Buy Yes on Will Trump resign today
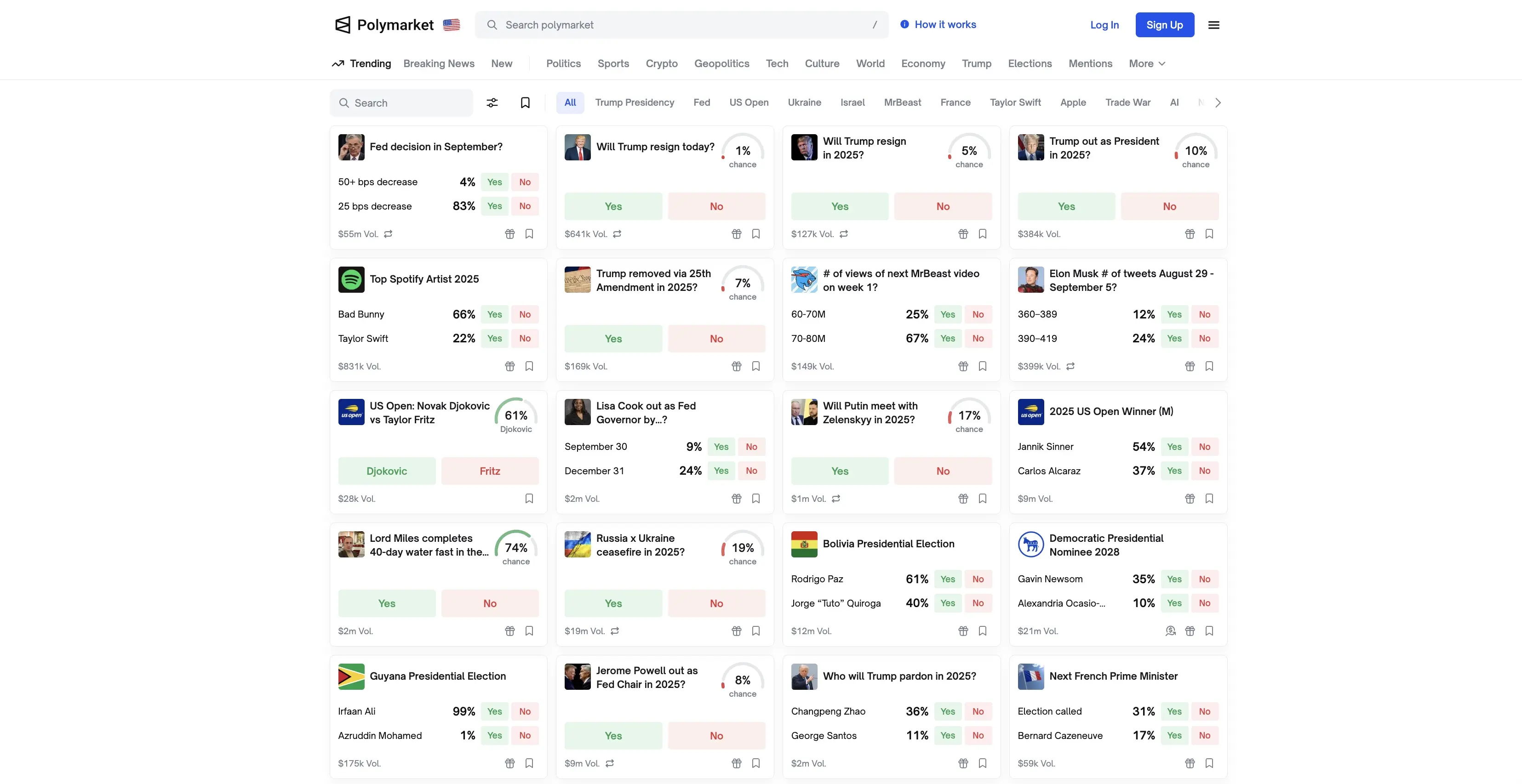Viewport: 1522px width, 784px height. click(x=612, y=206)
